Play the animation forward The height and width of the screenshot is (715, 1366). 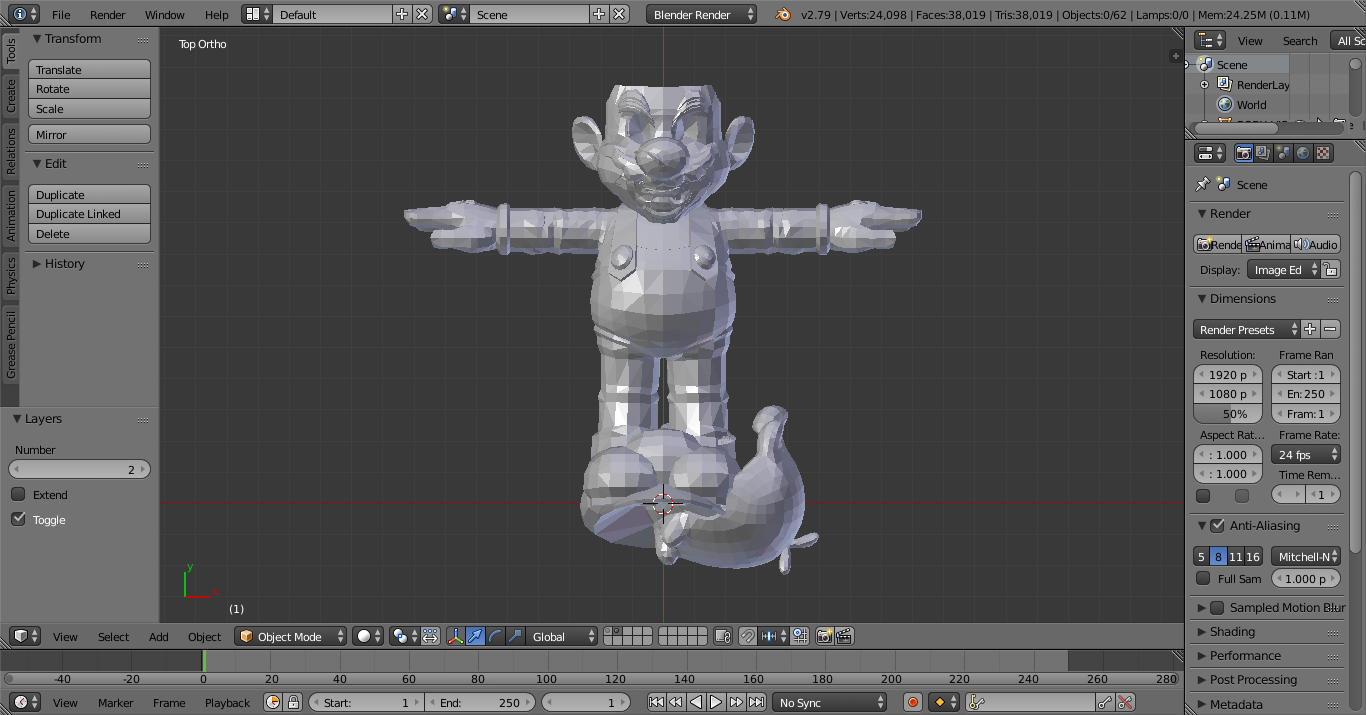[716, 703]
